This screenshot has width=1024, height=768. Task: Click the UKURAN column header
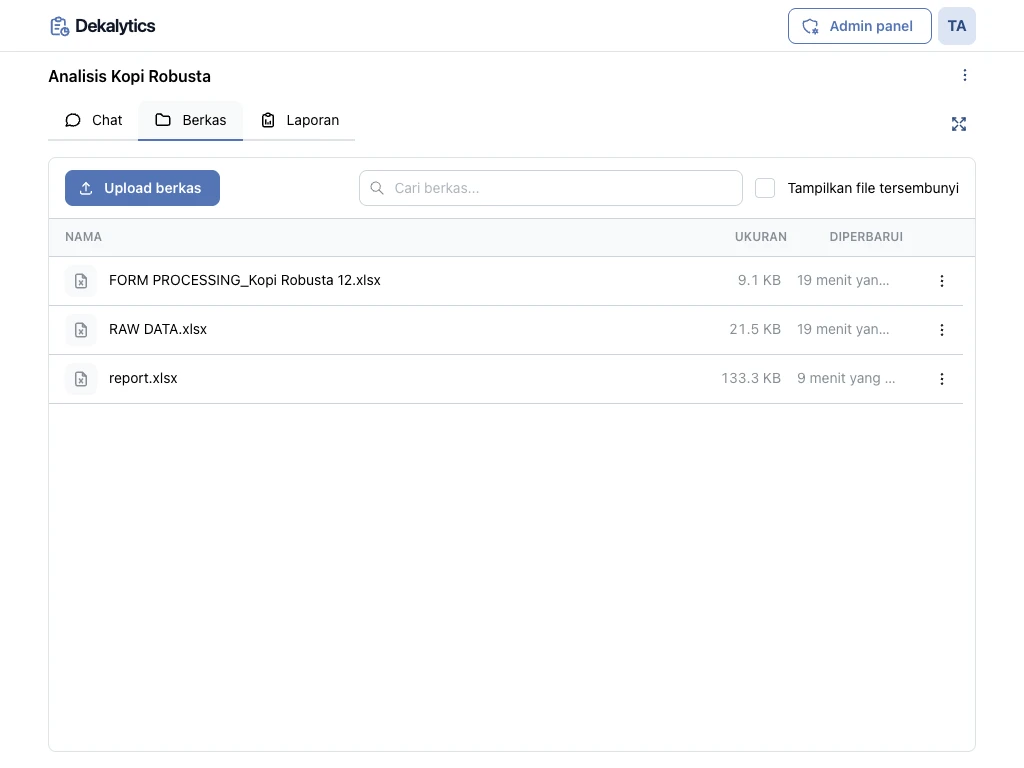click(x=761, y=237)
